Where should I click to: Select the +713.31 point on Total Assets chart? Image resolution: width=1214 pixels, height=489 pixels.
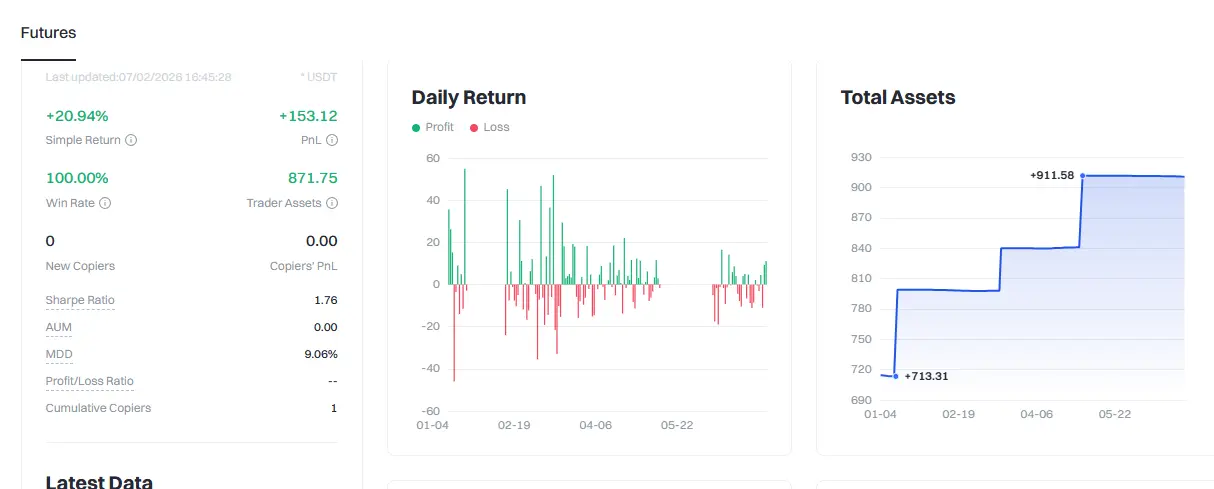[x=895, y=376]
